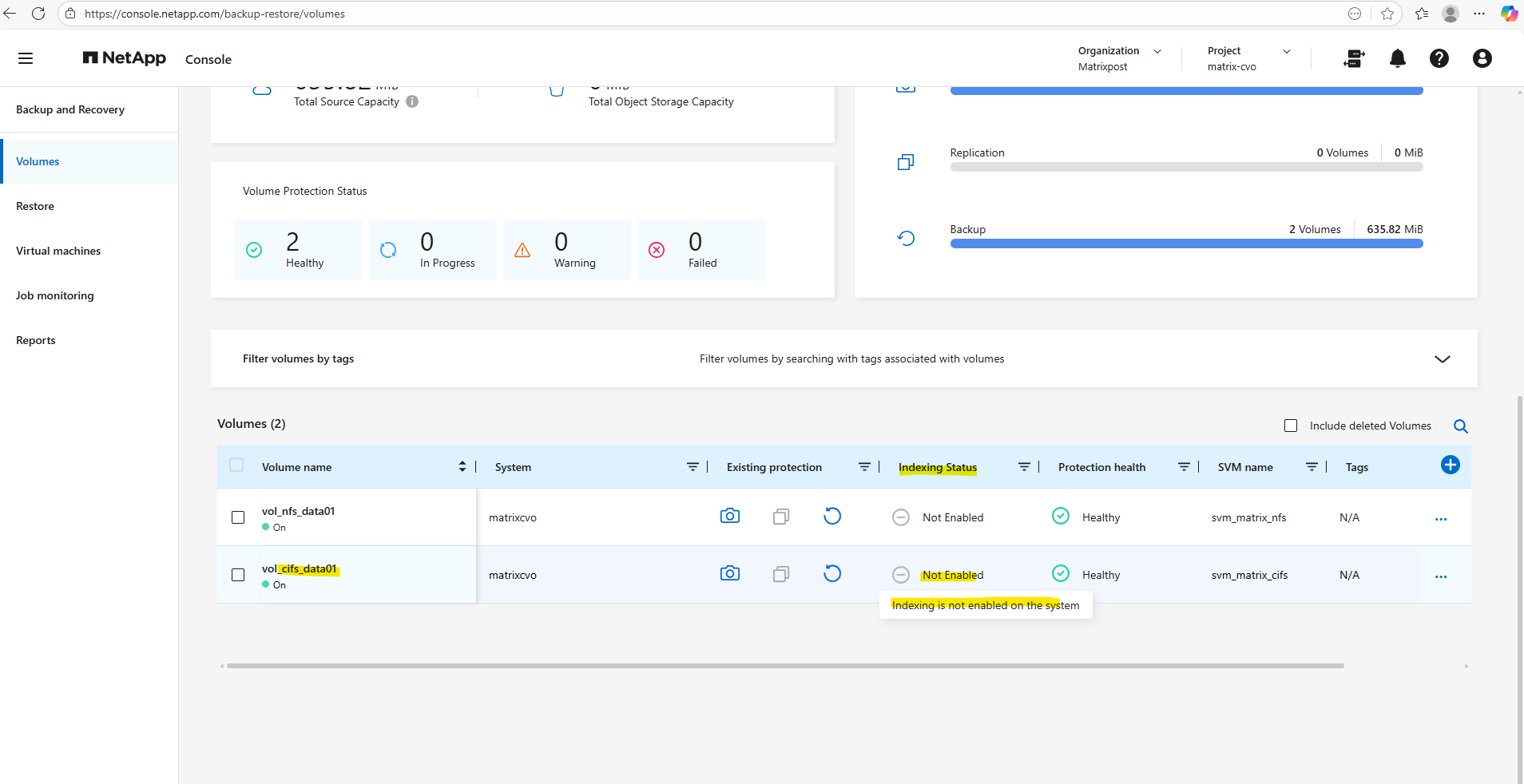Viewport: 1524px width, 784px height.
Task: Open the Indexing Status column filter
Action: pos(1024,467)
